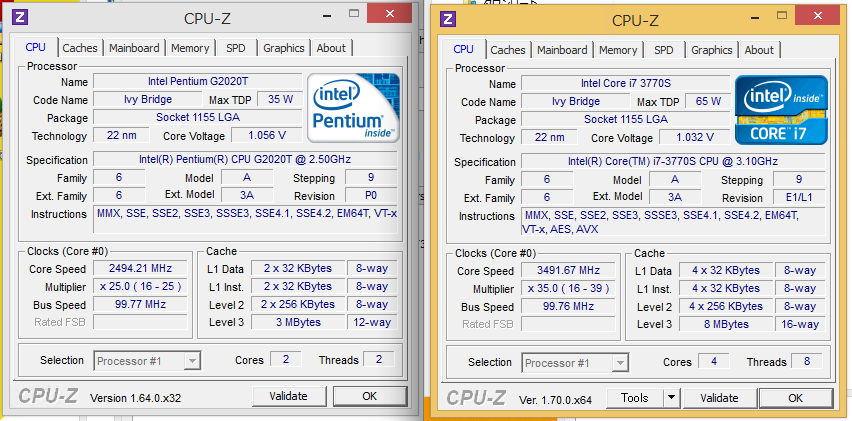Viewport: 852px width, 421px height.
Task: Switch to Memory tab in left CPU-Z window
Action: click(x=190, y=48)
